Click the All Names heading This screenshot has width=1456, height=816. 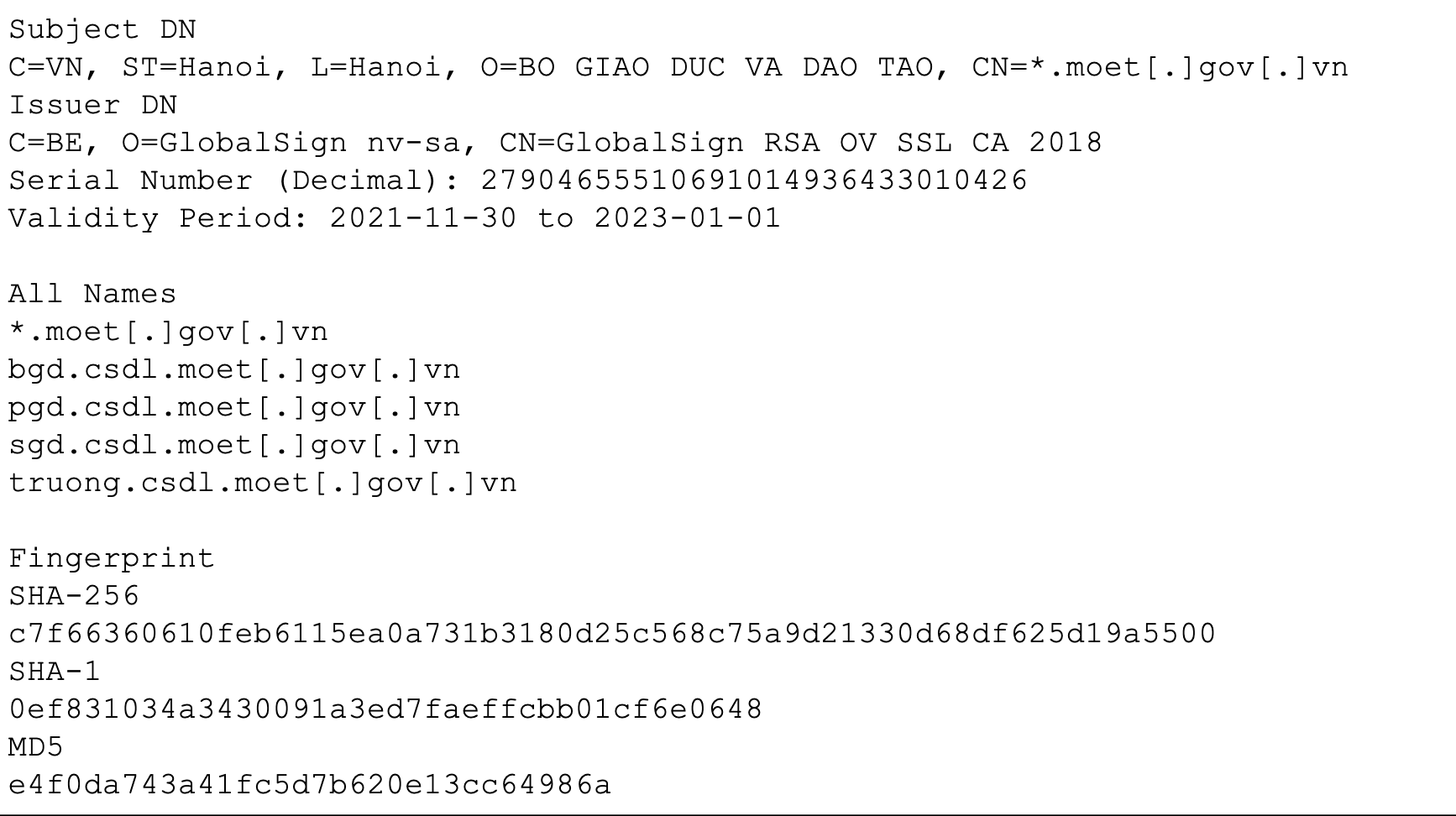(x=93, y=295)
